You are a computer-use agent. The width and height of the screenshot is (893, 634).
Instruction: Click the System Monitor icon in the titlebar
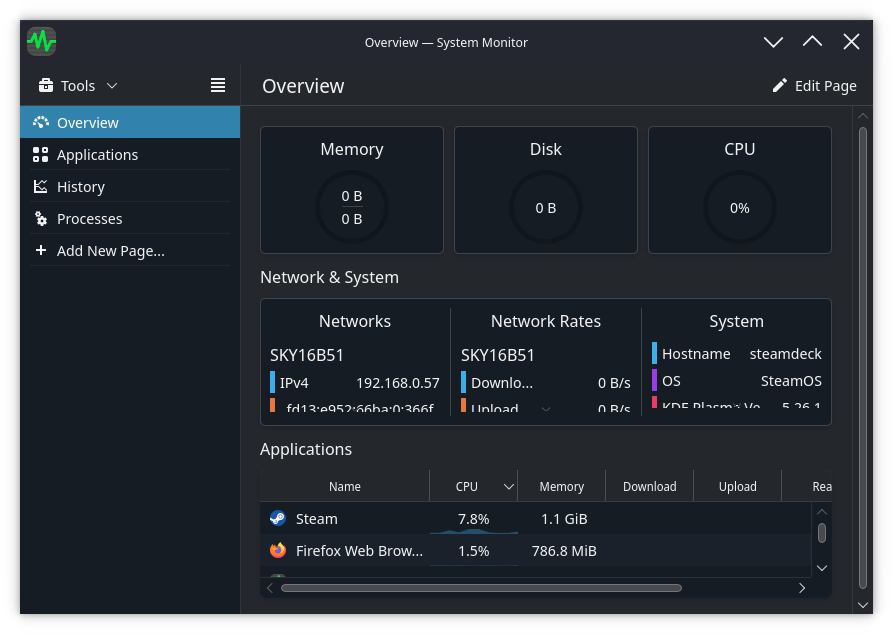(41, 41)
